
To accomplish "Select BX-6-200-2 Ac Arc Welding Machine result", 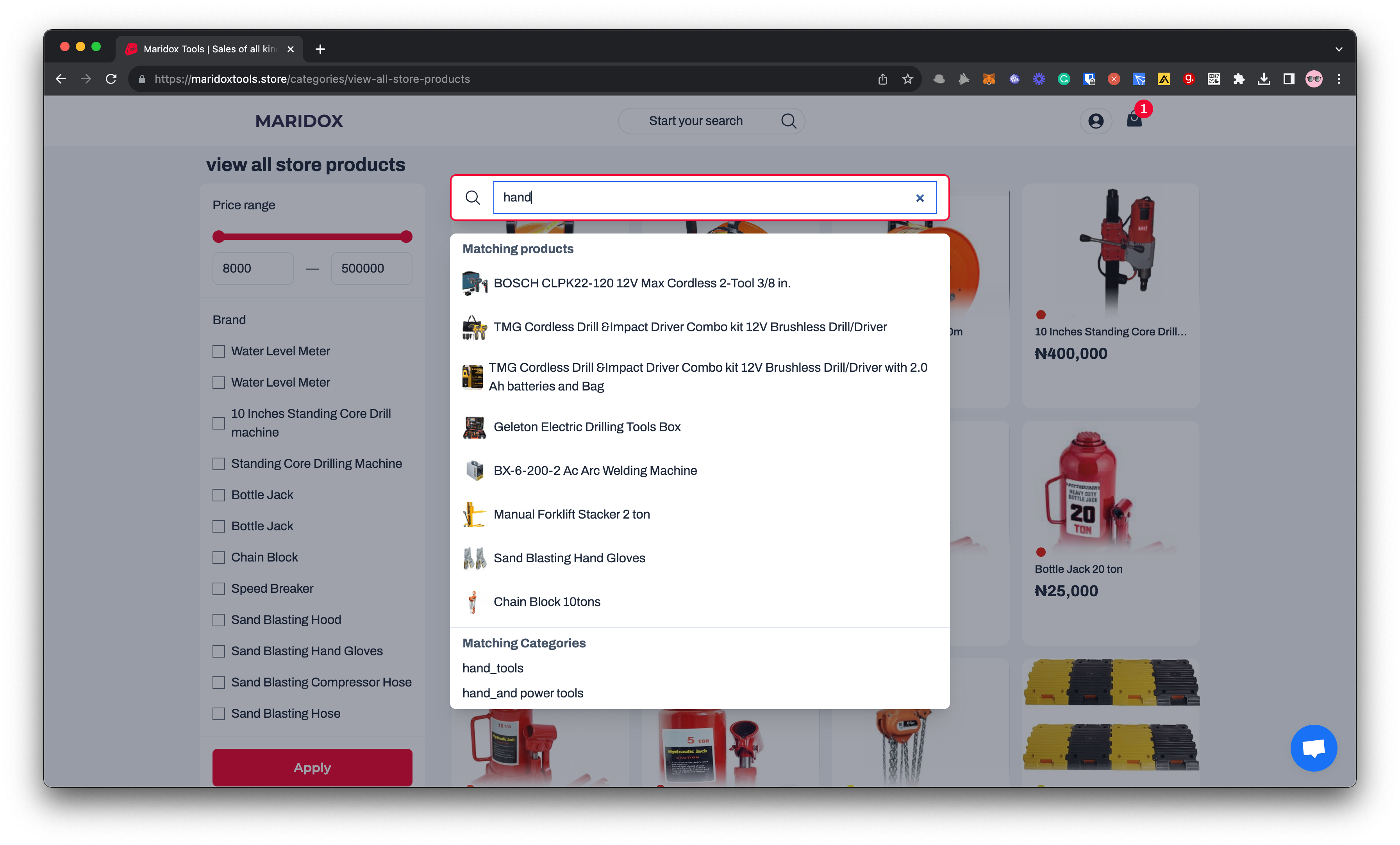I will 700,471.
